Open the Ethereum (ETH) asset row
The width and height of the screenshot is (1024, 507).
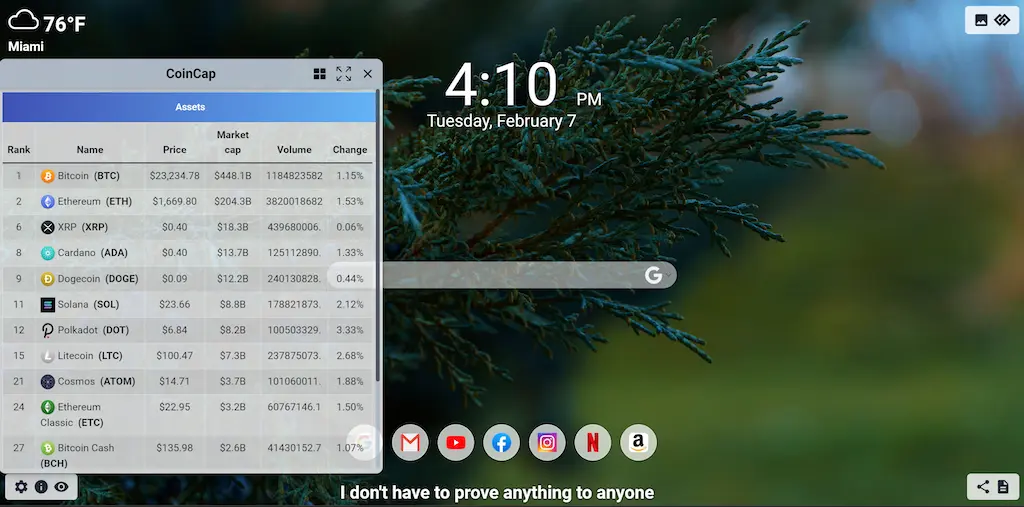188,202
